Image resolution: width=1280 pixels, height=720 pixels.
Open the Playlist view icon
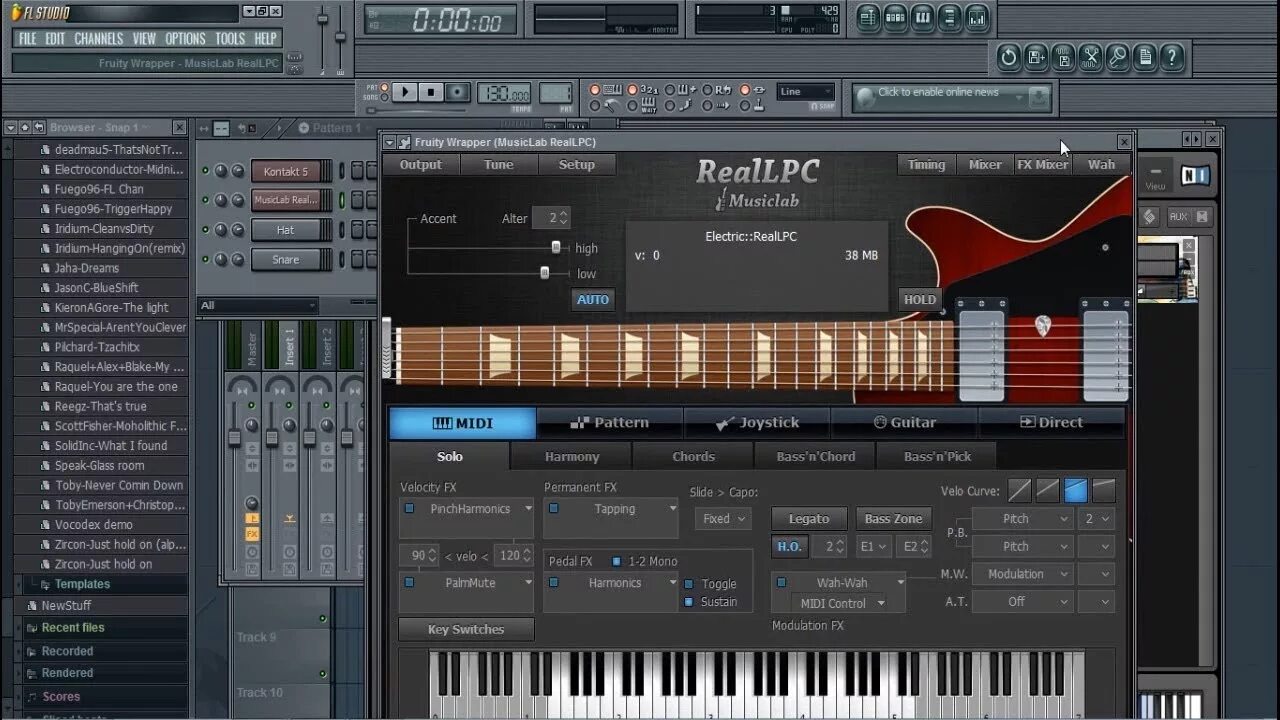point(867,17)
